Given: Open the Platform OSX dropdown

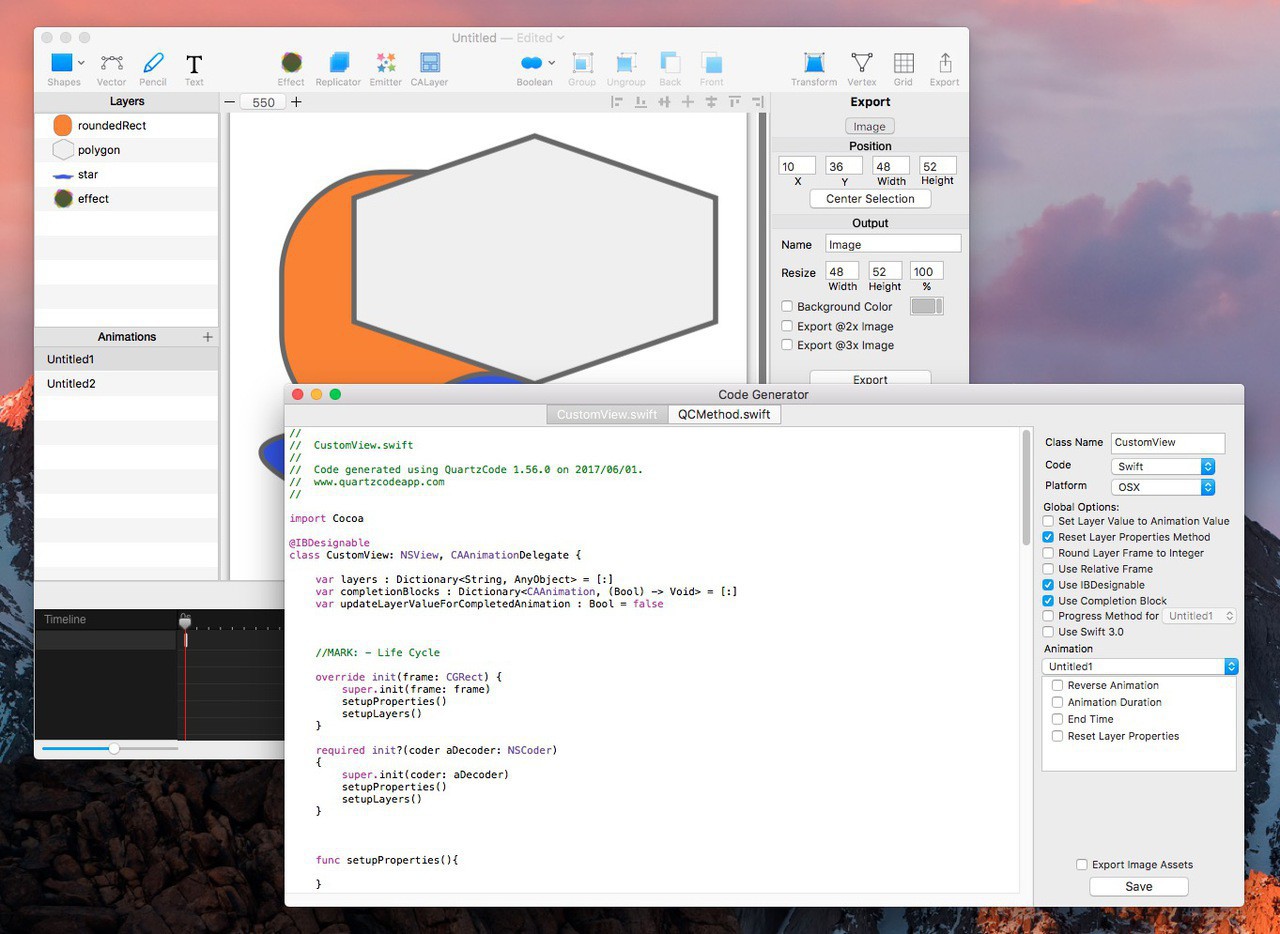Looking at the screenshot, I should (x=1162, y=487).
